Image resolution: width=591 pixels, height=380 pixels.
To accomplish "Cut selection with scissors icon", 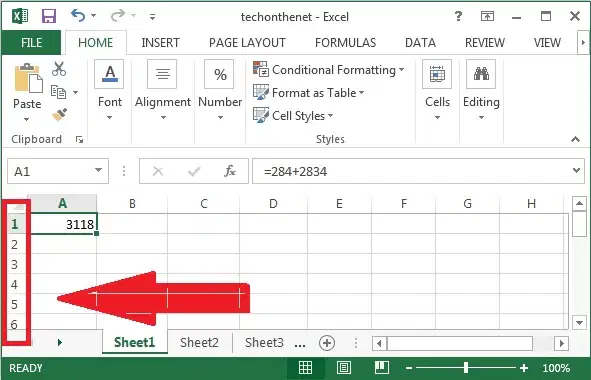I will pos(59,69).
